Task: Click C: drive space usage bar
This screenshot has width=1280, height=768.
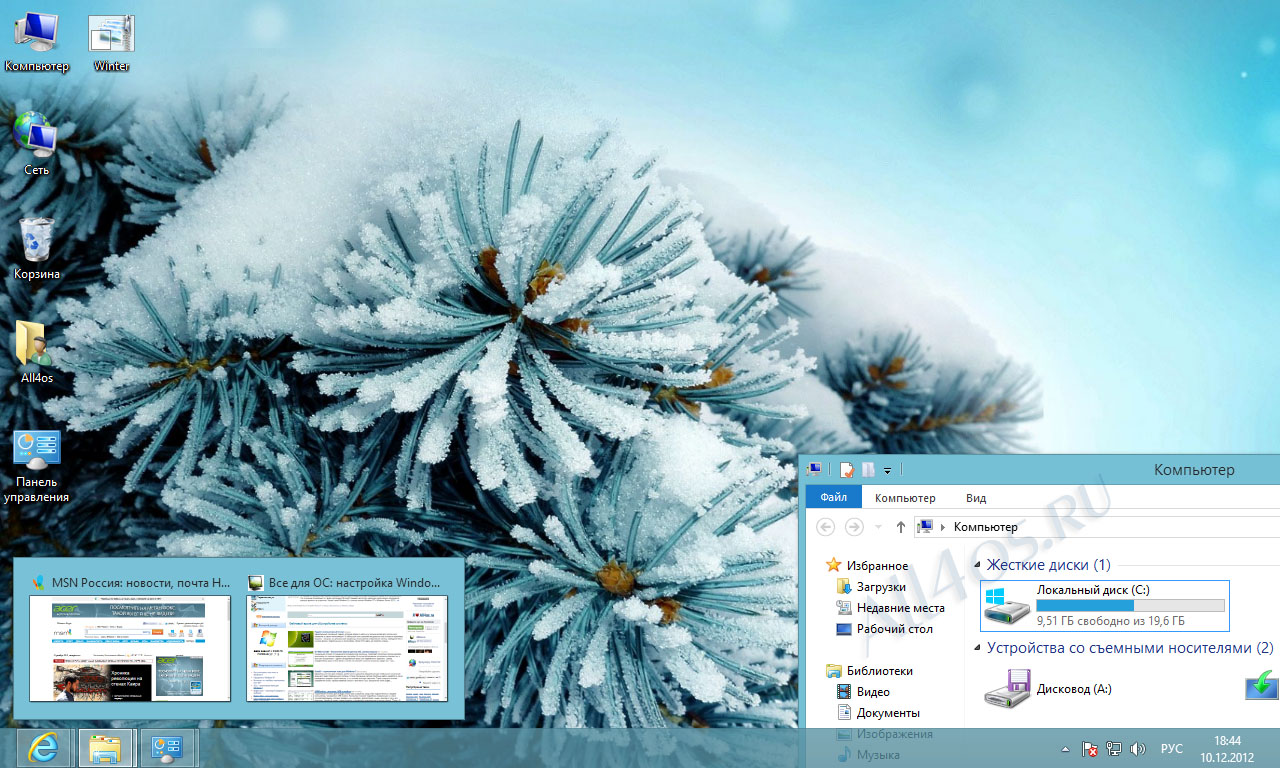Action: (1130, 605)
